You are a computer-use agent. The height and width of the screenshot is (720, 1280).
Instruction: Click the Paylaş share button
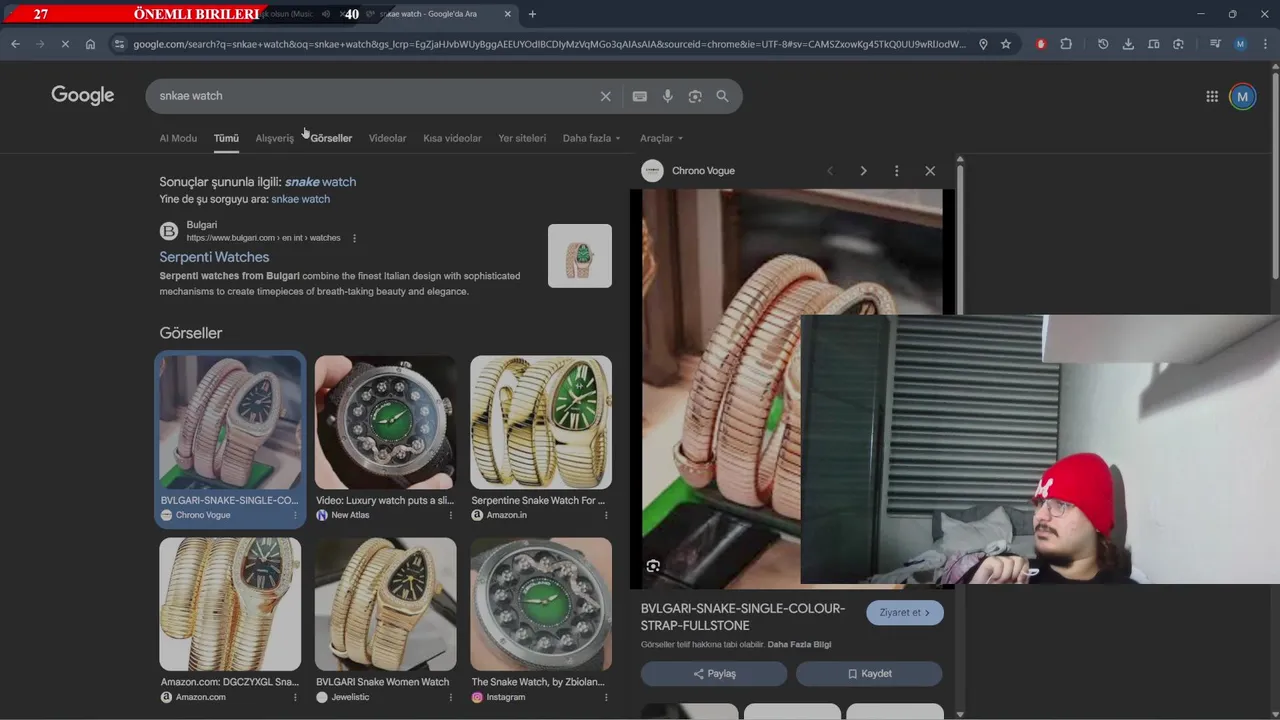tap(714, 674)
